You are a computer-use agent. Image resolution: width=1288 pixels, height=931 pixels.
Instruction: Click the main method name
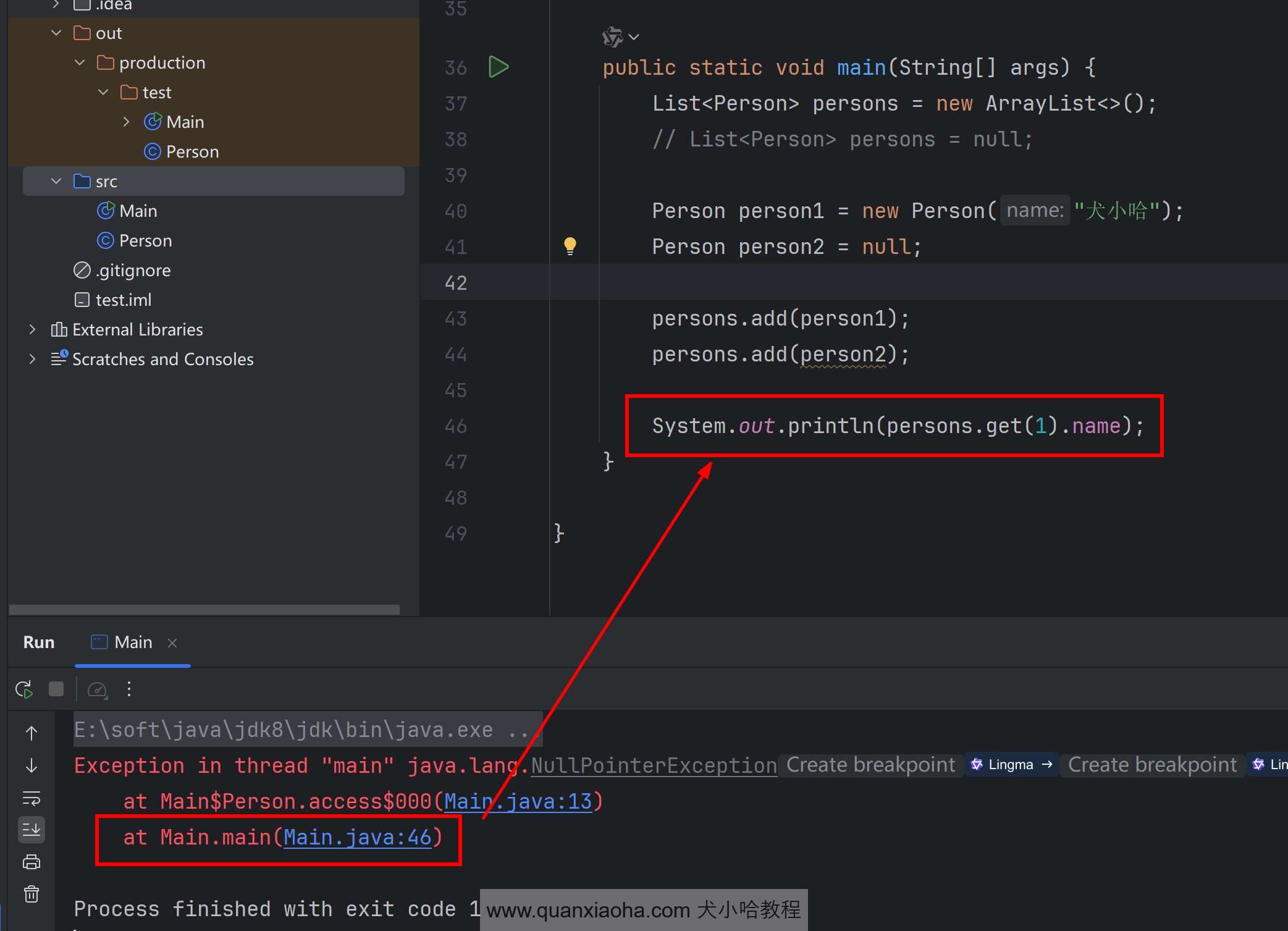(861, 67)
